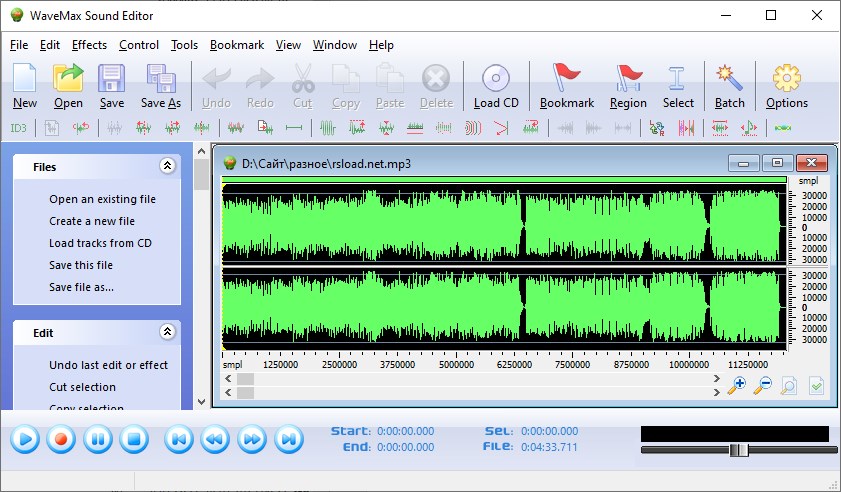841x492 pixels.
Task: Collapse the Edit panel chevron
Action: 167,332
